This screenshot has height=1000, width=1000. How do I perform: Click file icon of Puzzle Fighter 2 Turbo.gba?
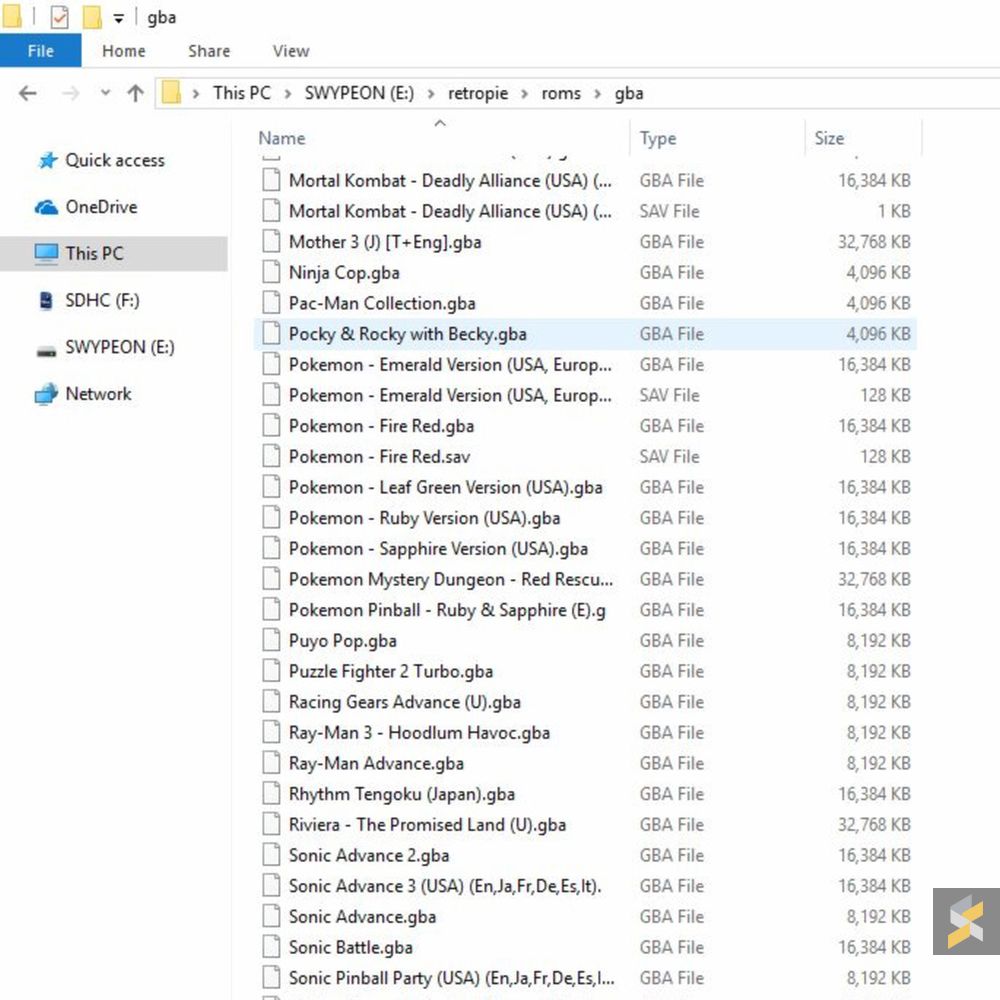pyautogui.click(x=271, y=670)
